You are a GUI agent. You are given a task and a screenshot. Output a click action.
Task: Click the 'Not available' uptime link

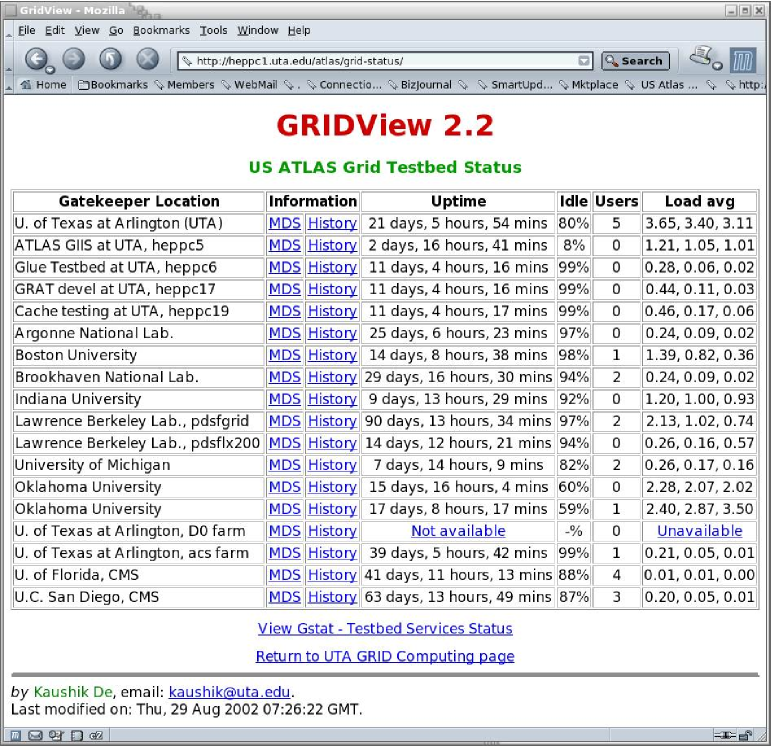coord(458,531)
